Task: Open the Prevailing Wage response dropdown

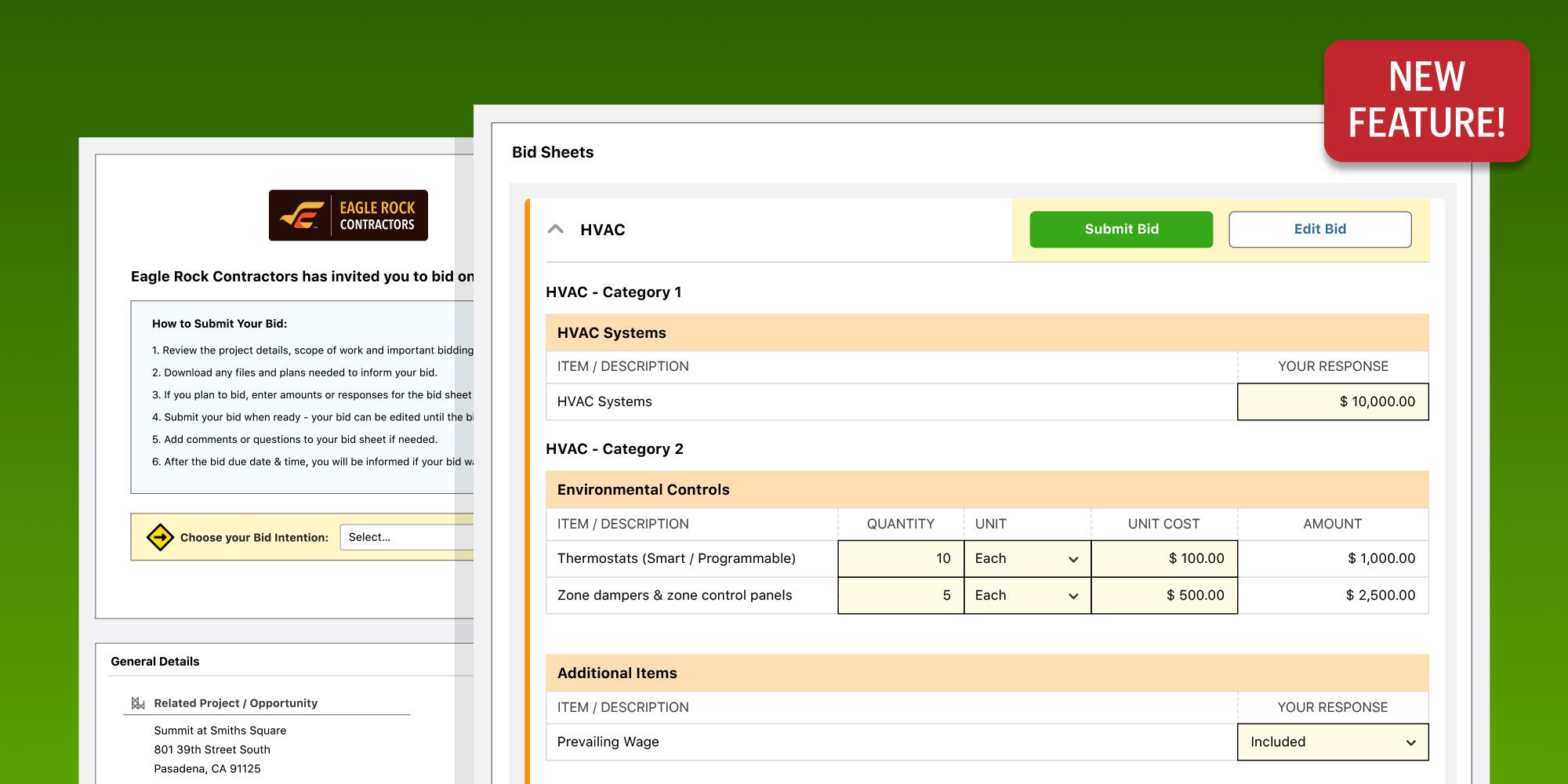Action: [1332, 742]
